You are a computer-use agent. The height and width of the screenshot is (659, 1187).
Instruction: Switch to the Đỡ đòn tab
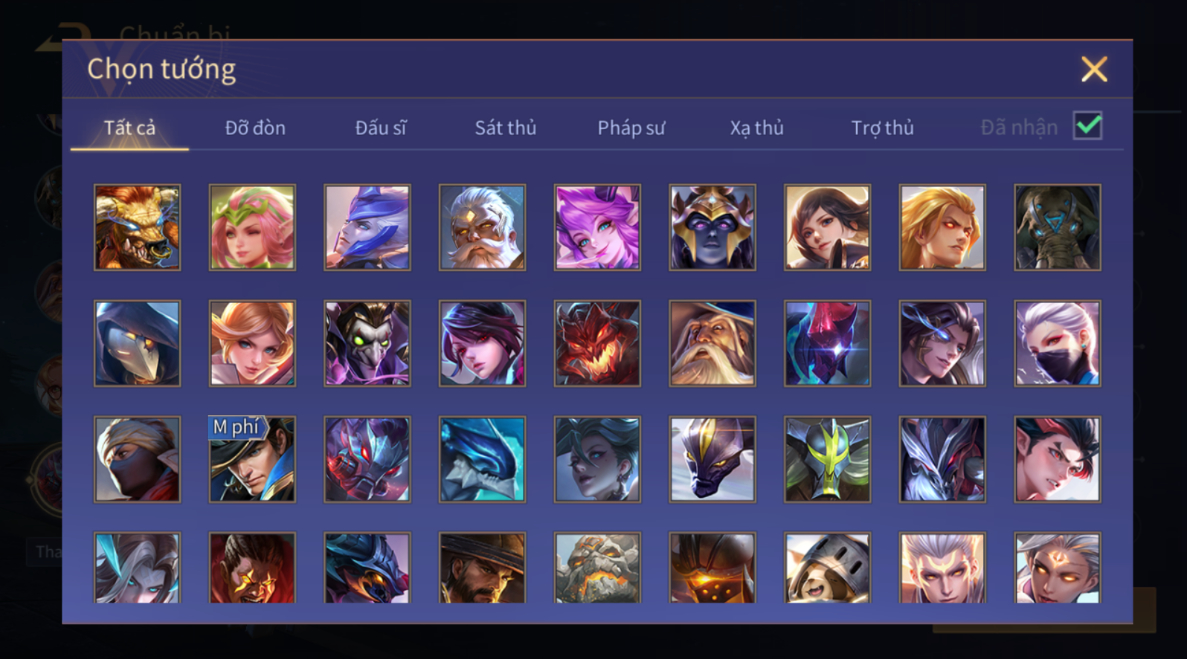pos(255,128)
